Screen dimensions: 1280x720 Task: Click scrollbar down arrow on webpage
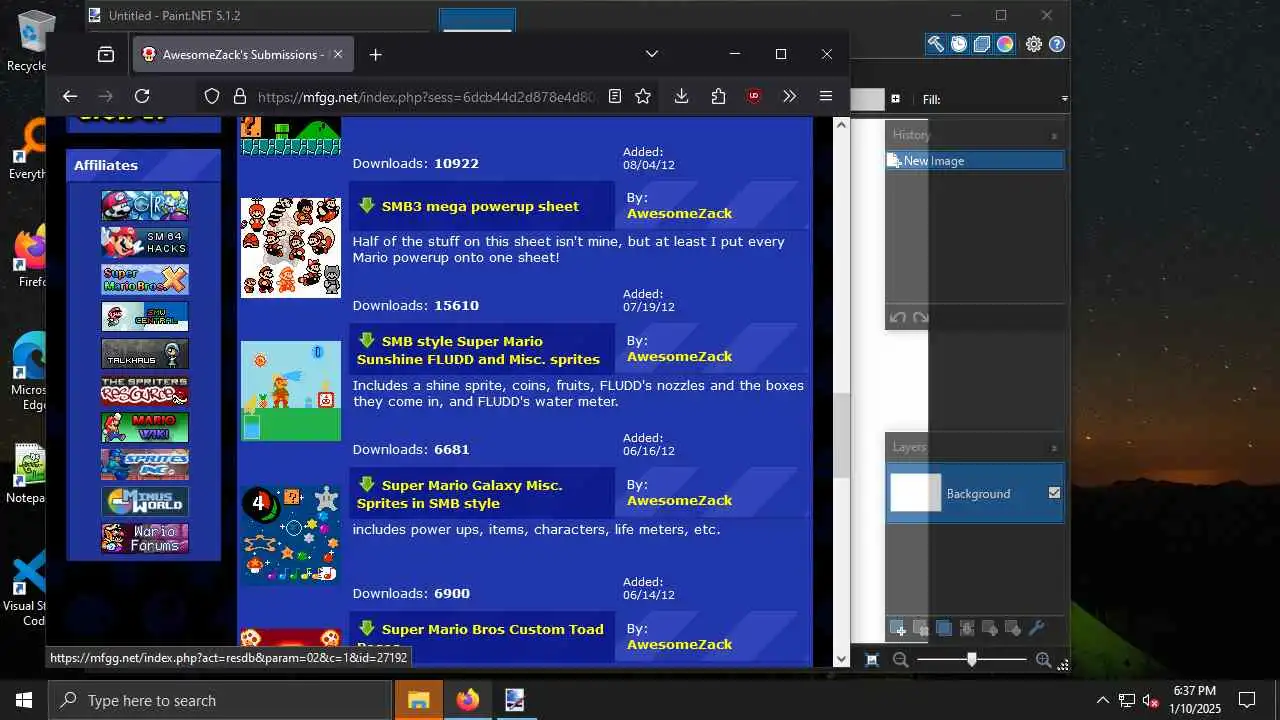tap(841, 658)
